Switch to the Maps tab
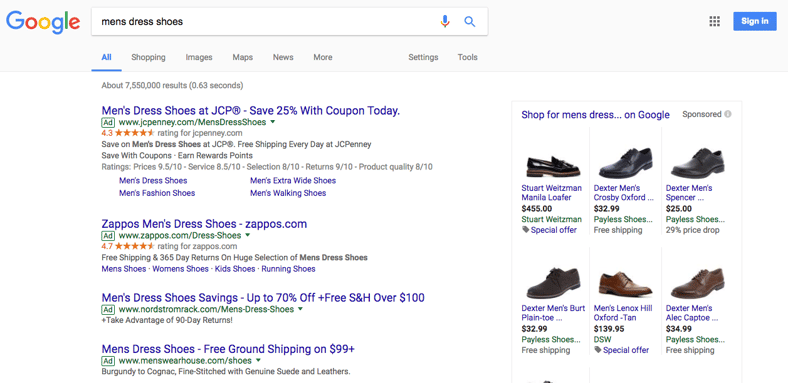 (x=243, y=57)
